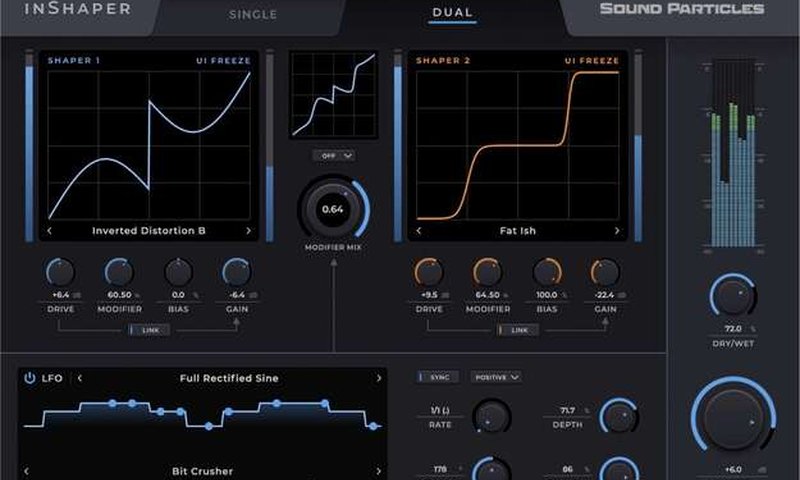Click the Shaper 2 Modifier knob
This screenshot has height=480, width=800.
pyautogui.click(x=488, y=272)
